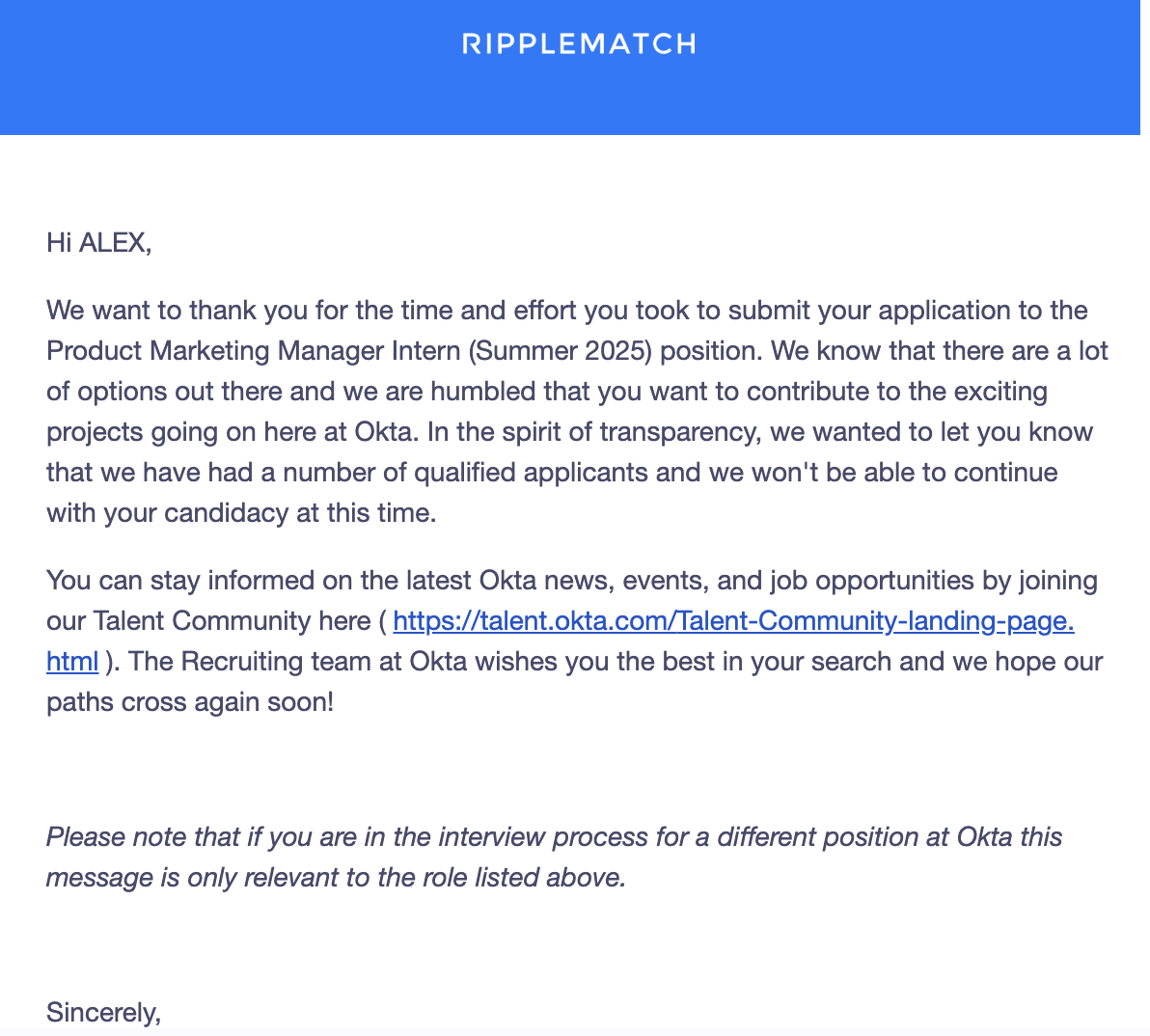Click the RippleMatch logo in the header
This screenshot has height=1036, width=1150.
click(579, 44)
